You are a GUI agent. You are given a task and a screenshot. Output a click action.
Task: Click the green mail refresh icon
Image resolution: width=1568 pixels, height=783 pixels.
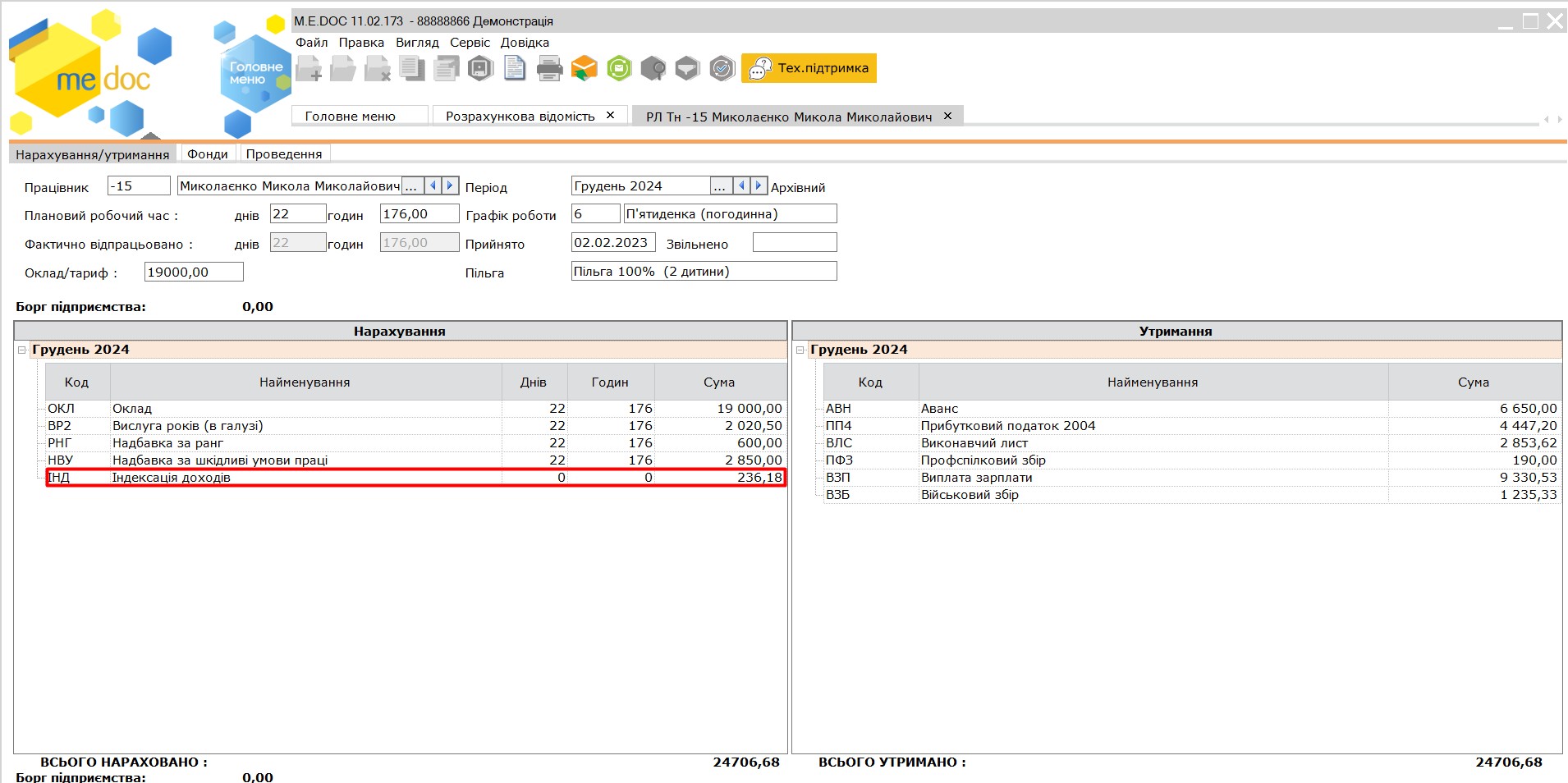tap(619, 69)
